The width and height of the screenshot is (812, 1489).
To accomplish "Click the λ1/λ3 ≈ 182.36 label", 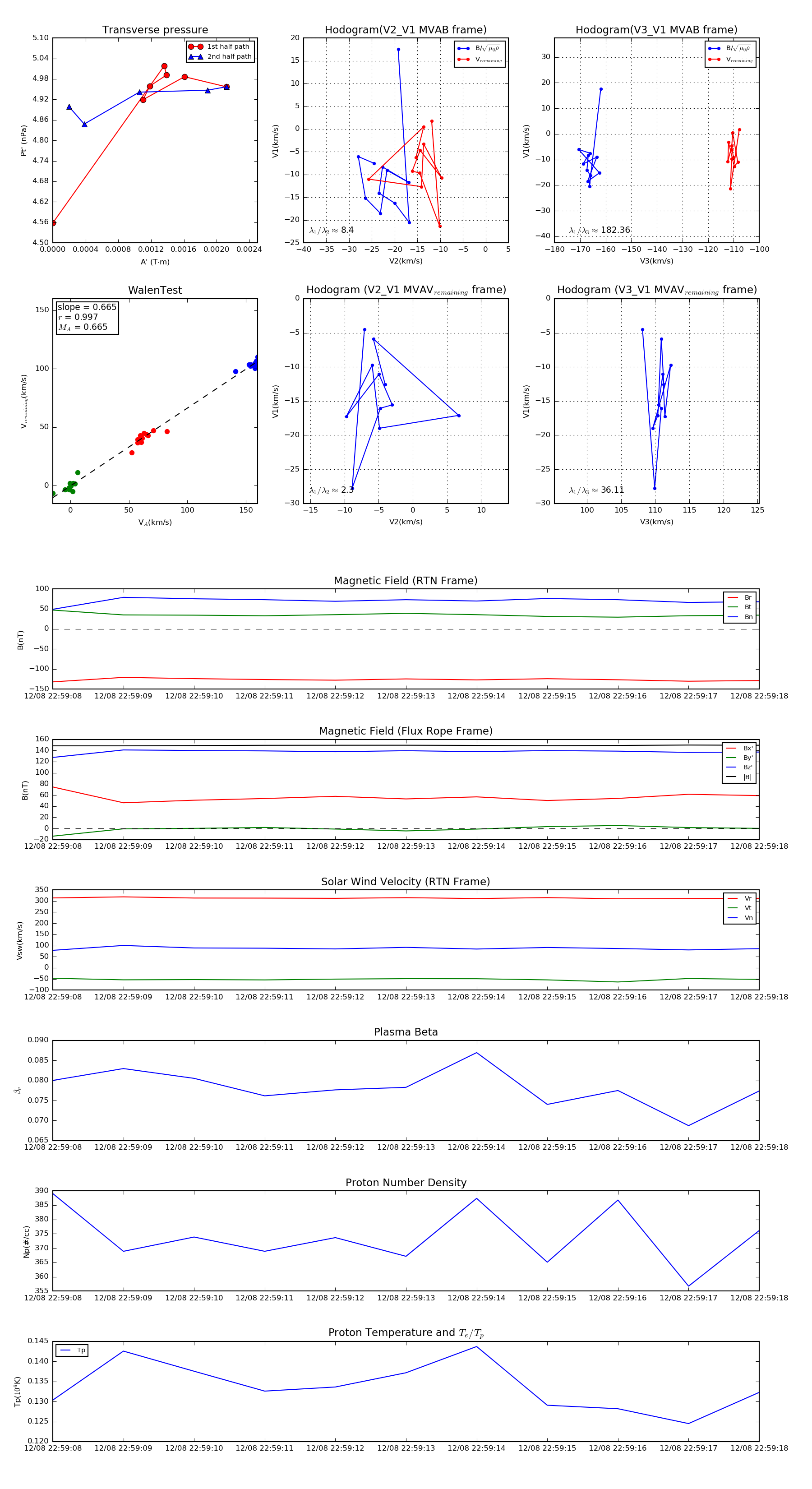I will [600, 230].
